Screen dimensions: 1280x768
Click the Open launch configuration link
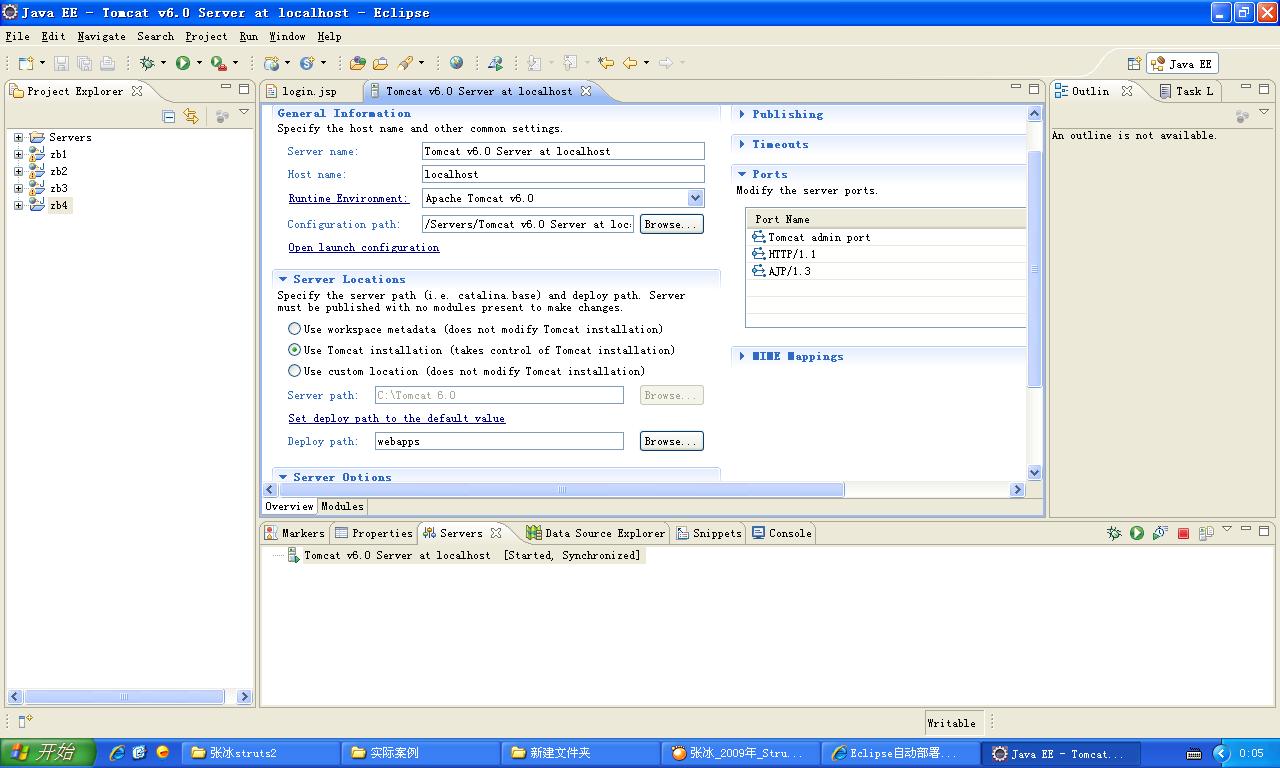pos(363,247)
